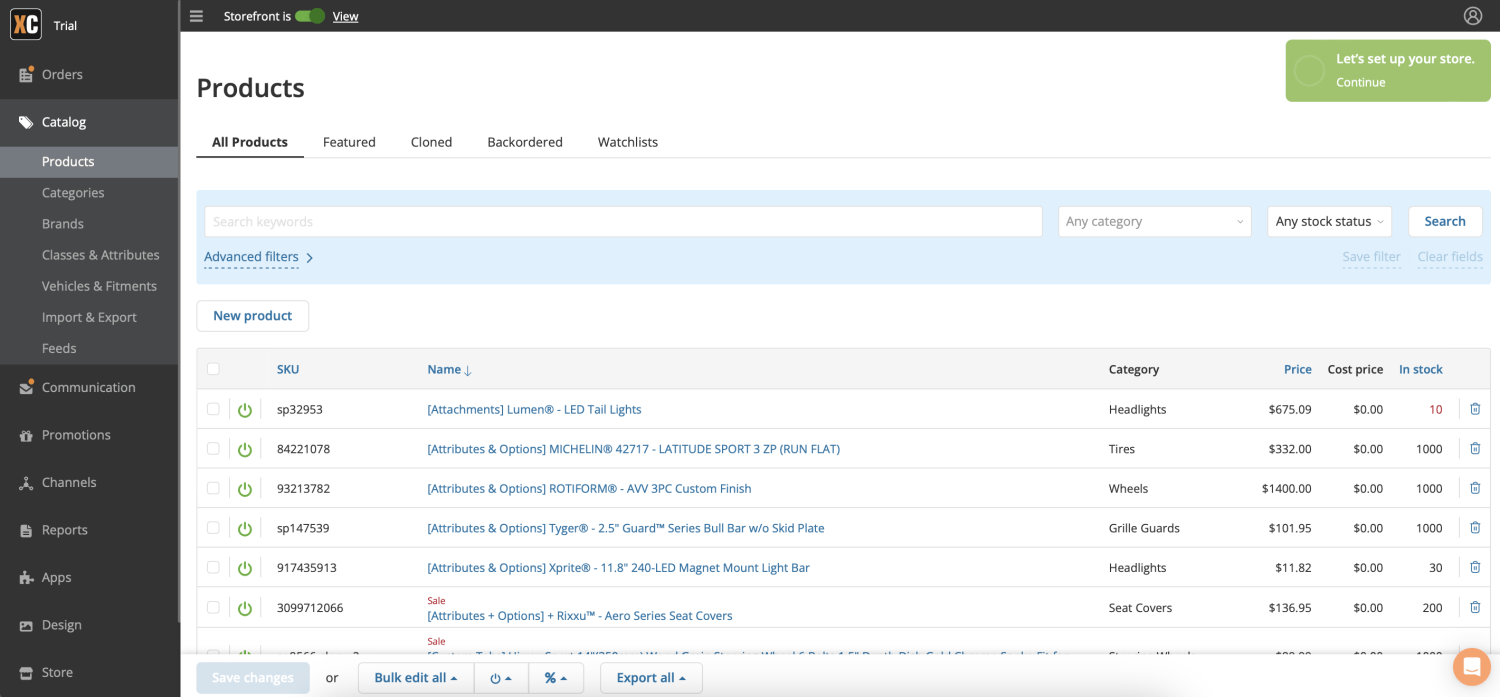The image size is (1500, 697).
Task: Open the Any category dropdown
Action: tap(1154, 221)
